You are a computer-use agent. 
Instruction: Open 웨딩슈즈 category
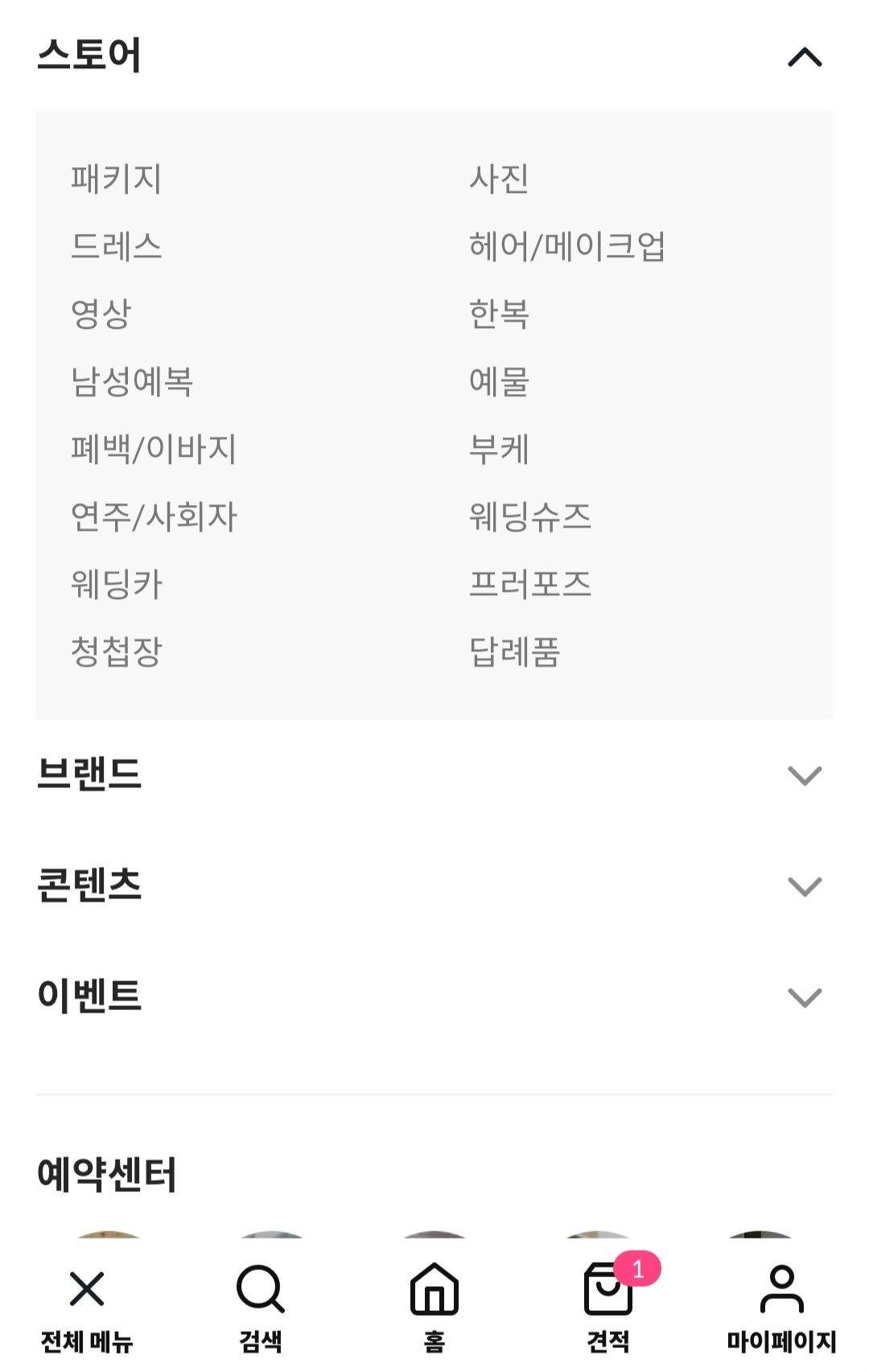coord(530,516)
